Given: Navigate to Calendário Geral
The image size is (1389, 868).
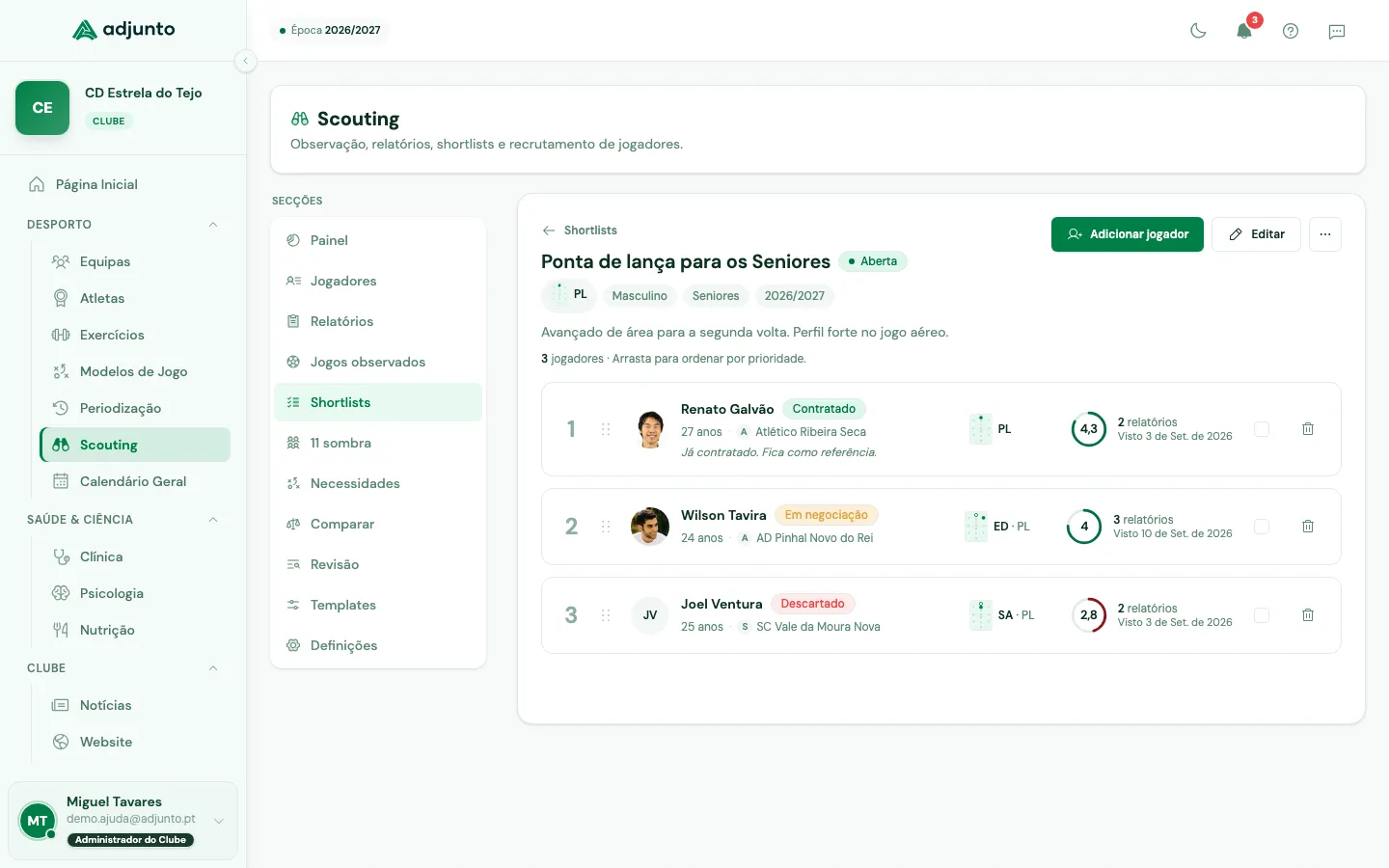Looking at the screenshot, I should 135,481.
